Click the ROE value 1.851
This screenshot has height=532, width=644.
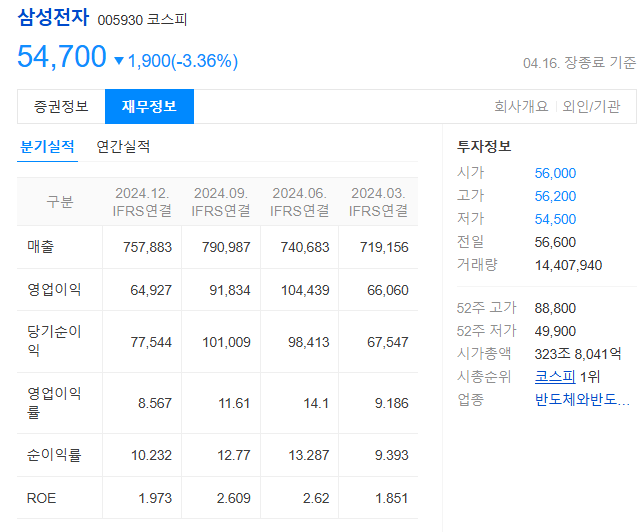(x=391, y=498)
